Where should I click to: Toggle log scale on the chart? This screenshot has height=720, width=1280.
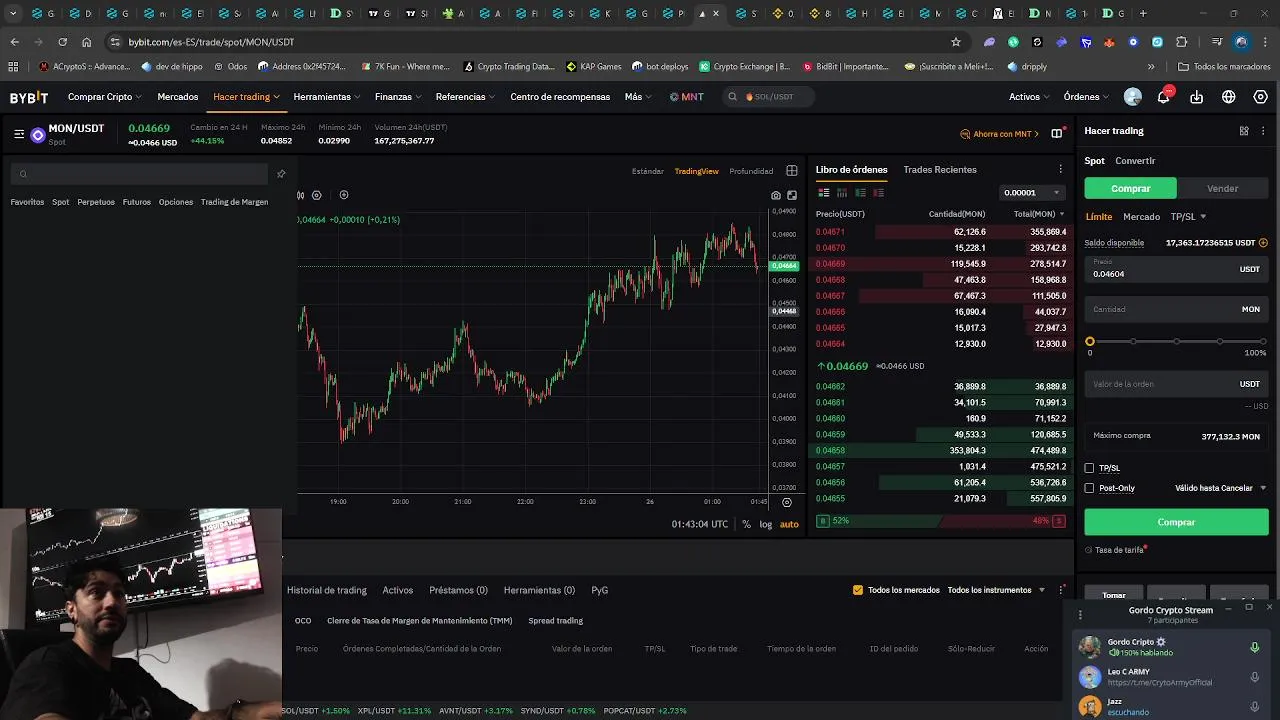[766, 524]
